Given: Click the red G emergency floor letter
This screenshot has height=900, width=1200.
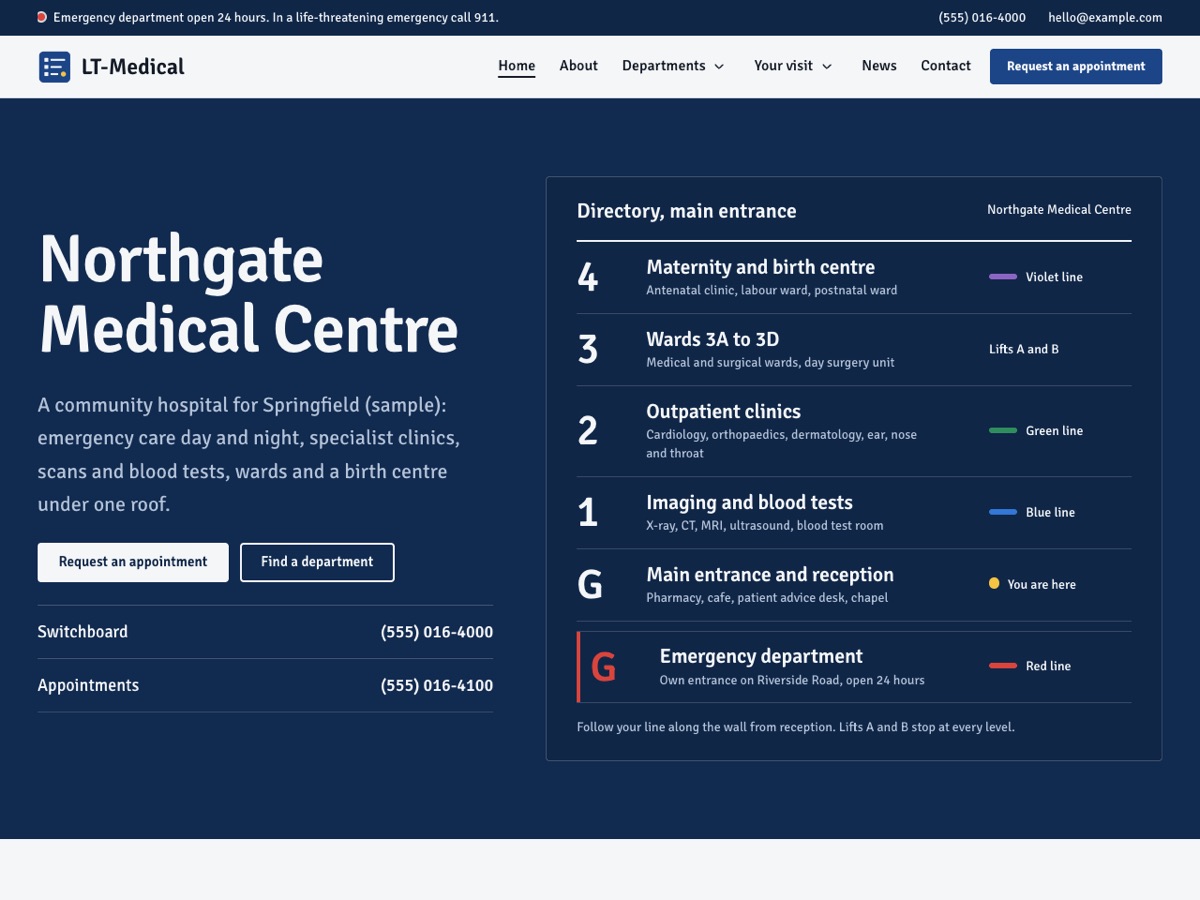Looking at the screenshot, I should click(603, 667).
